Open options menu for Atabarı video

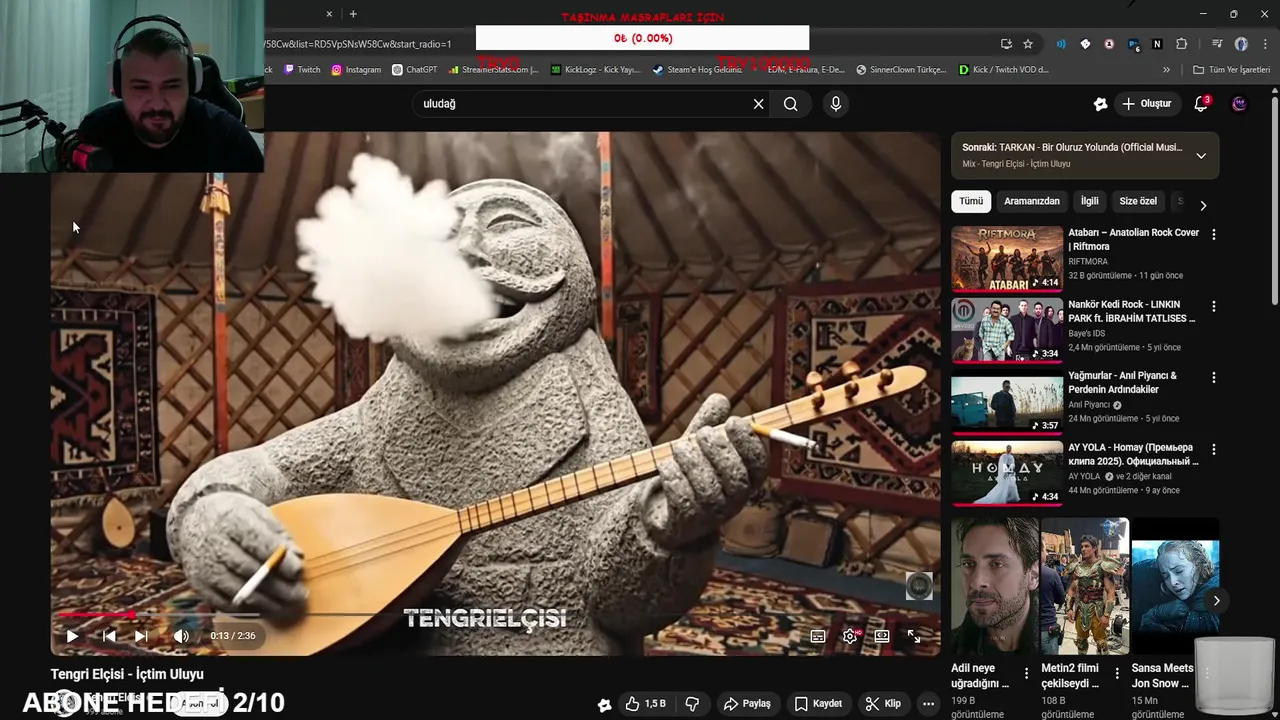[x=1213, y=234]
